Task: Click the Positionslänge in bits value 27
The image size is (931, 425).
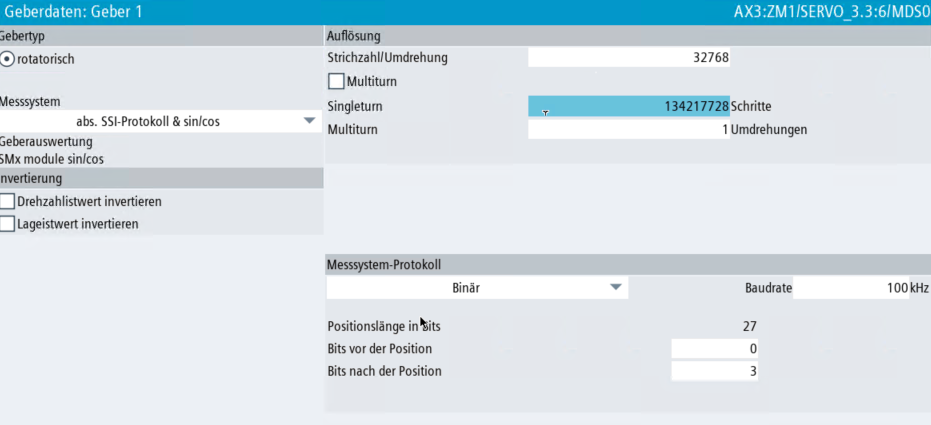Action: tap(749, 326)
